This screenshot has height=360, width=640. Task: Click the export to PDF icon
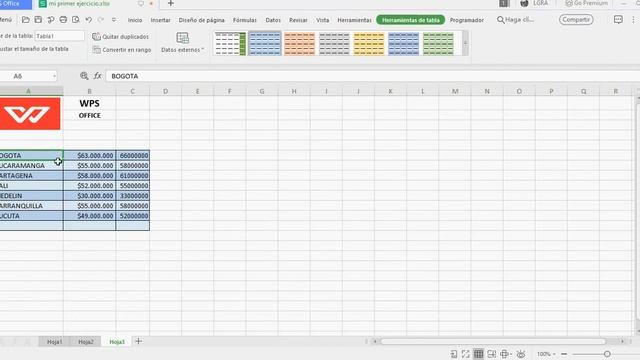pyautogui.click(x=51, y=20)
